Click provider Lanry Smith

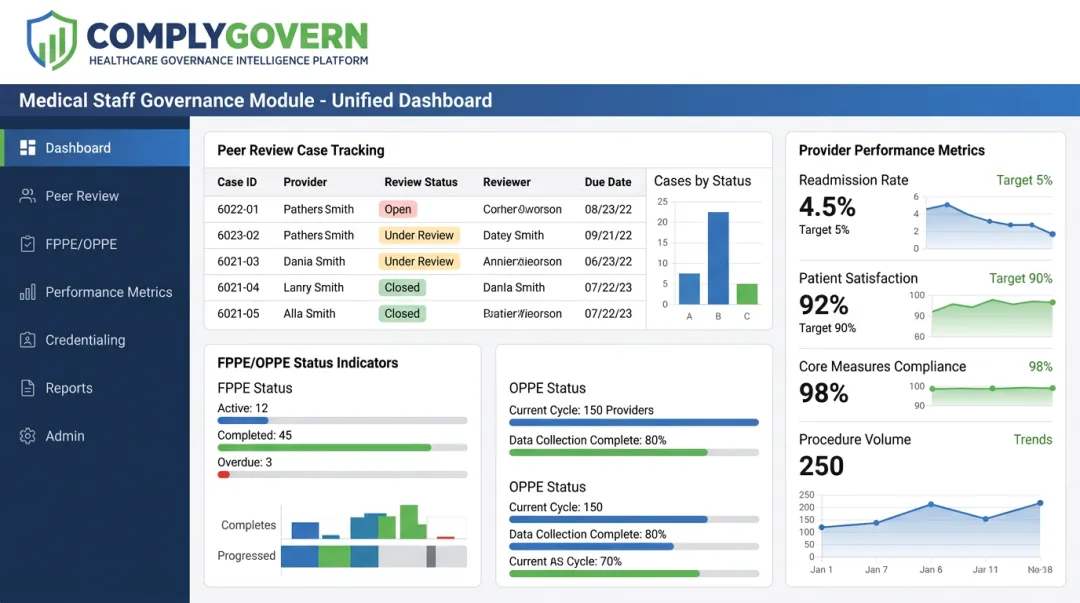[x=313, y=287]
